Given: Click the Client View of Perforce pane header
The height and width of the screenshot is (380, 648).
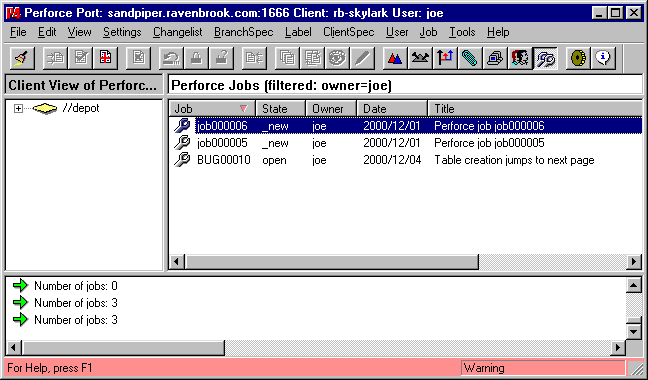Looking at the screenshot, I should point(84,86).
